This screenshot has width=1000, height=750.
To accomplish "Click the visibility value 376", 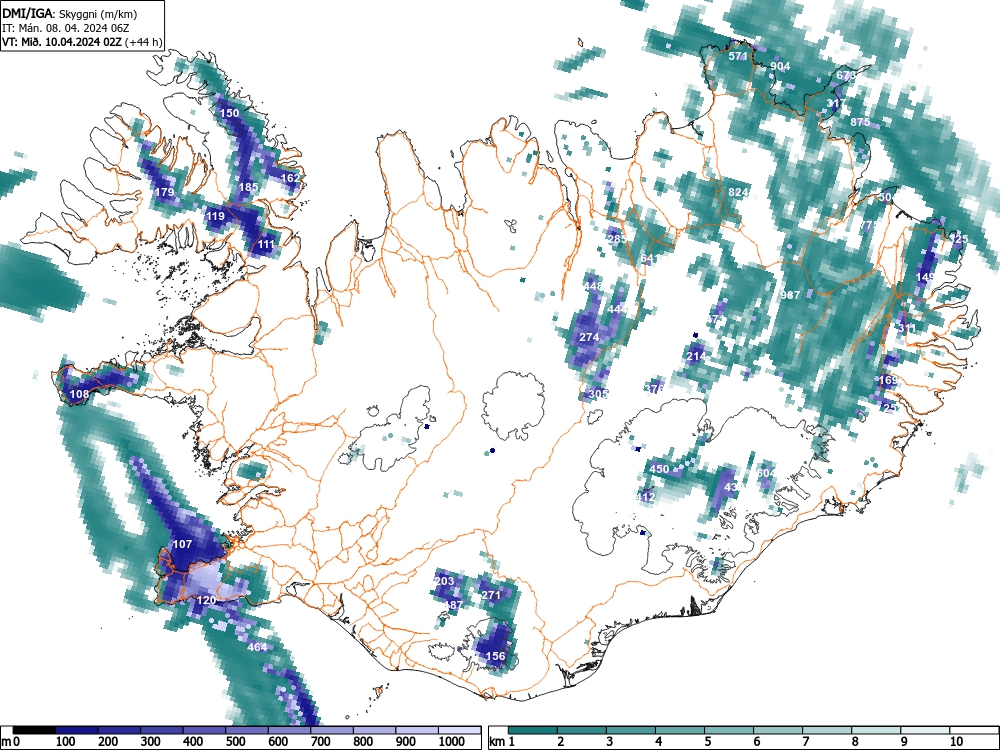I will click(654, 389).
